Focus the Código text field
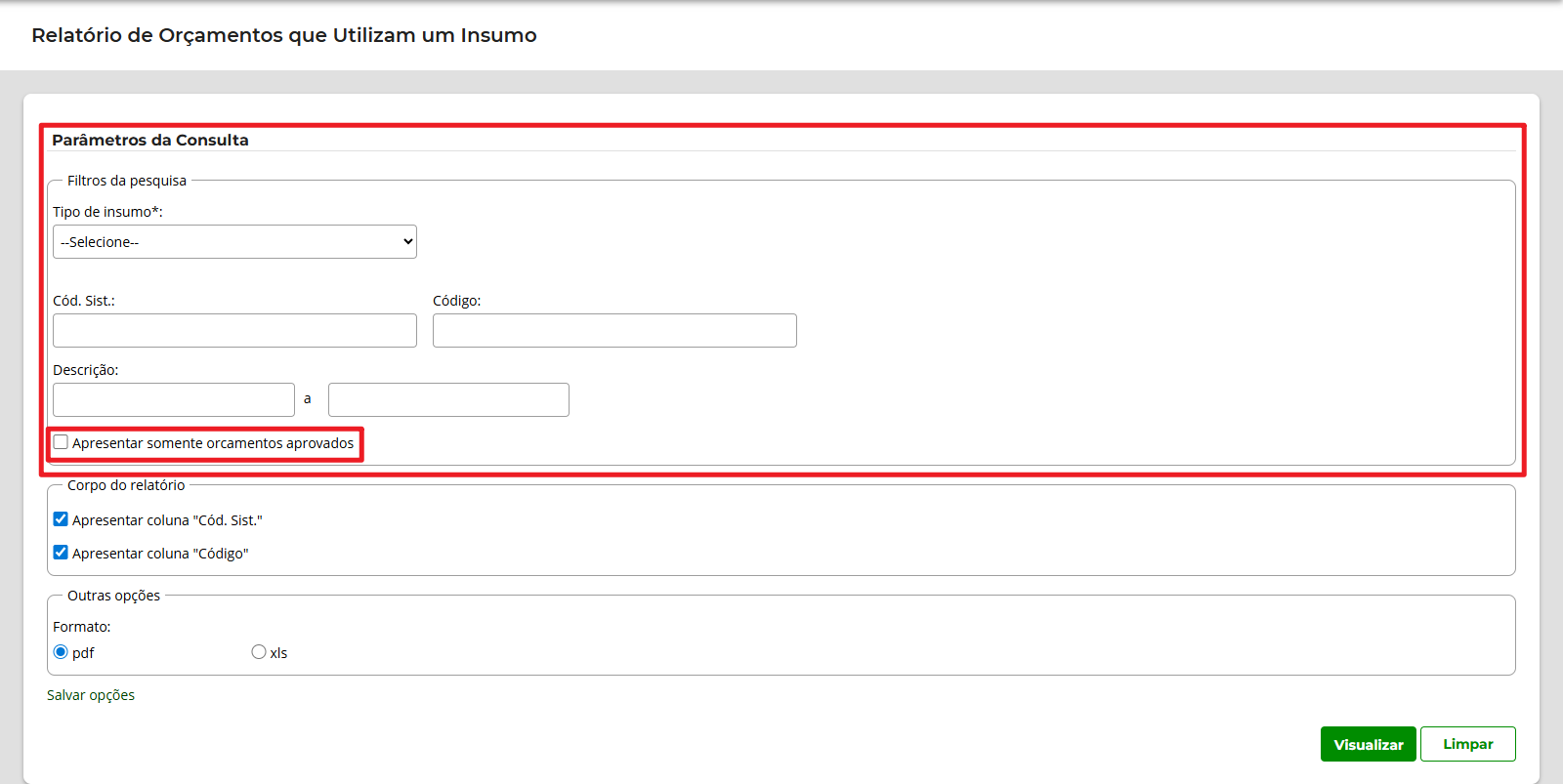 pos(614,331)
